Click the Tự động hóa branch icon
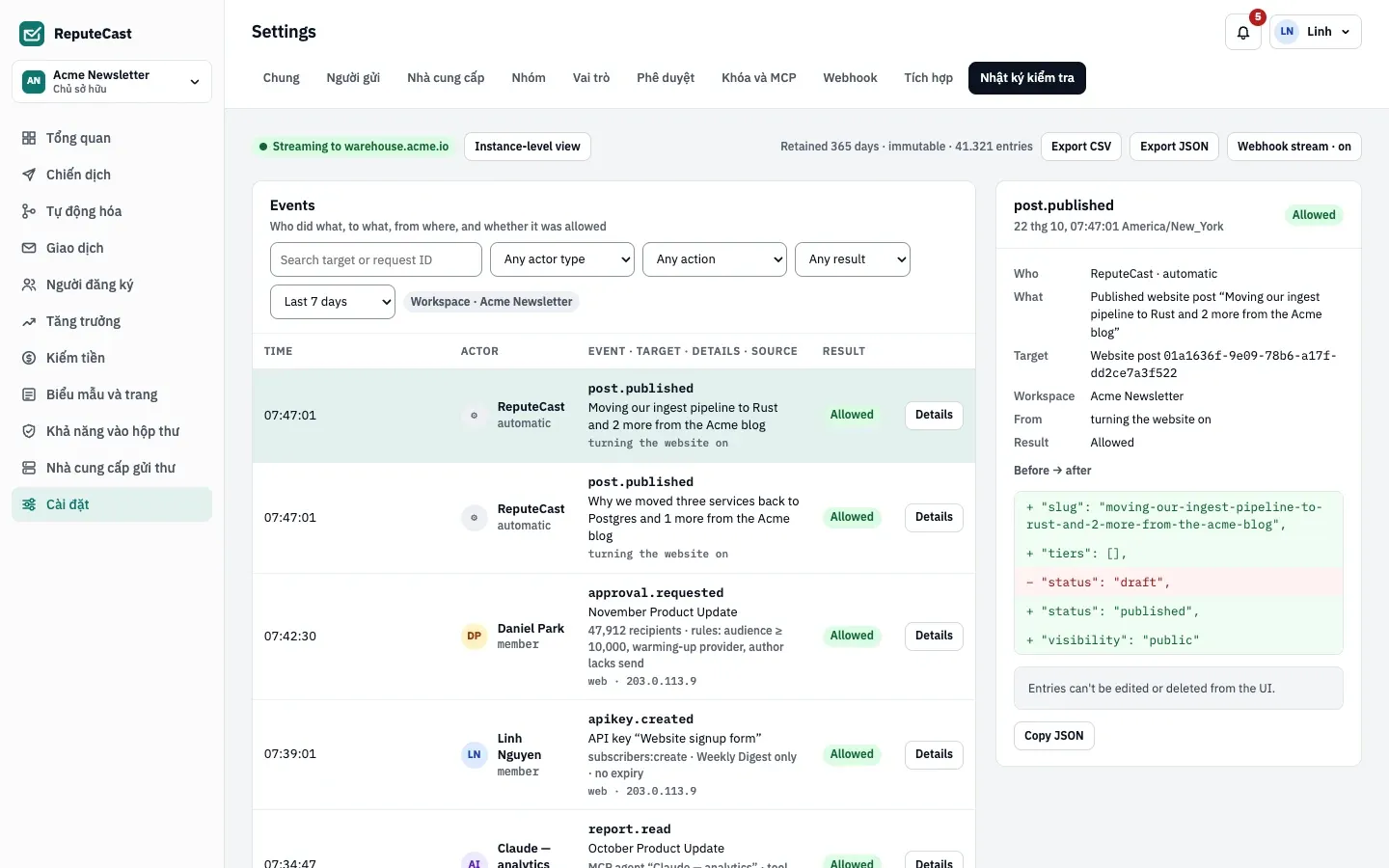Viewport: 1389px width, 868px height. coord(29,211)
